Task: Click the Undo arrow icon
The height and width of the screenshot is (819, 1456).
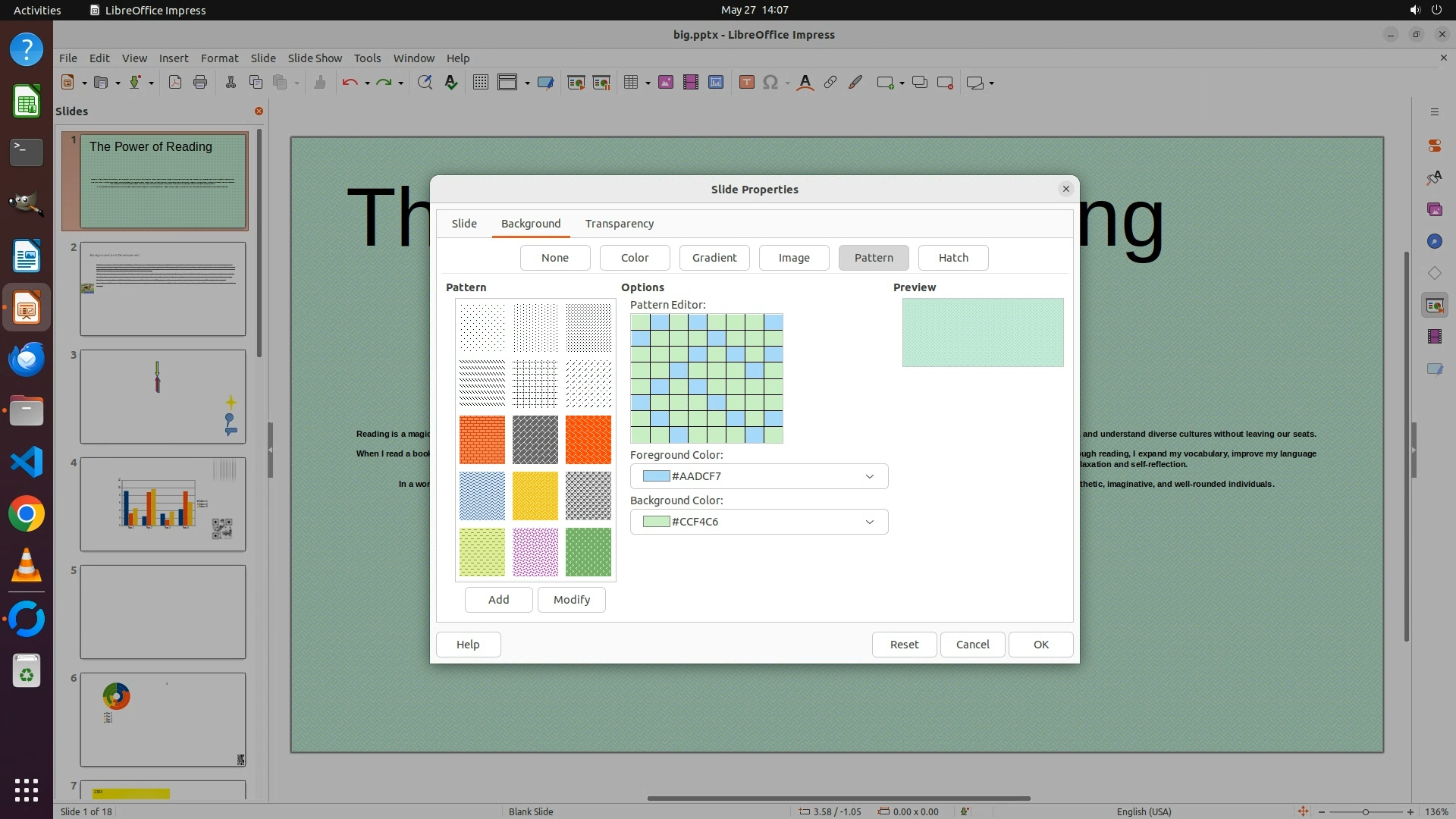Action: point(350,82)
